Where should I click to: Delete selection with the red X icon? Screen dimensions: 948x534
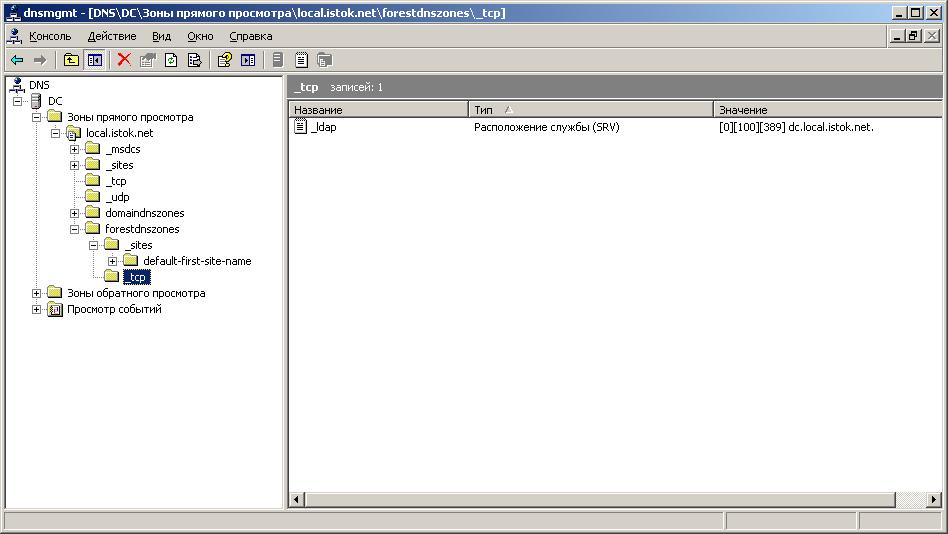point(124,59)
